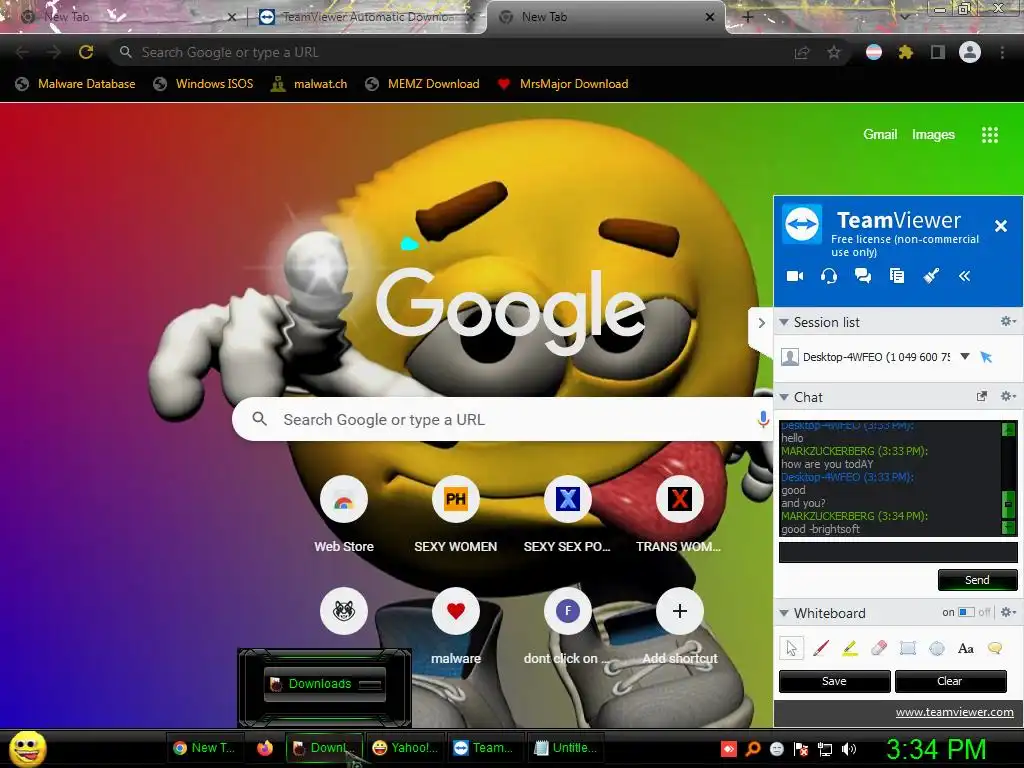Open the www.teamviewer.com link
The width and height of the screenshot is (1024, 768).
tap(954, 712)
